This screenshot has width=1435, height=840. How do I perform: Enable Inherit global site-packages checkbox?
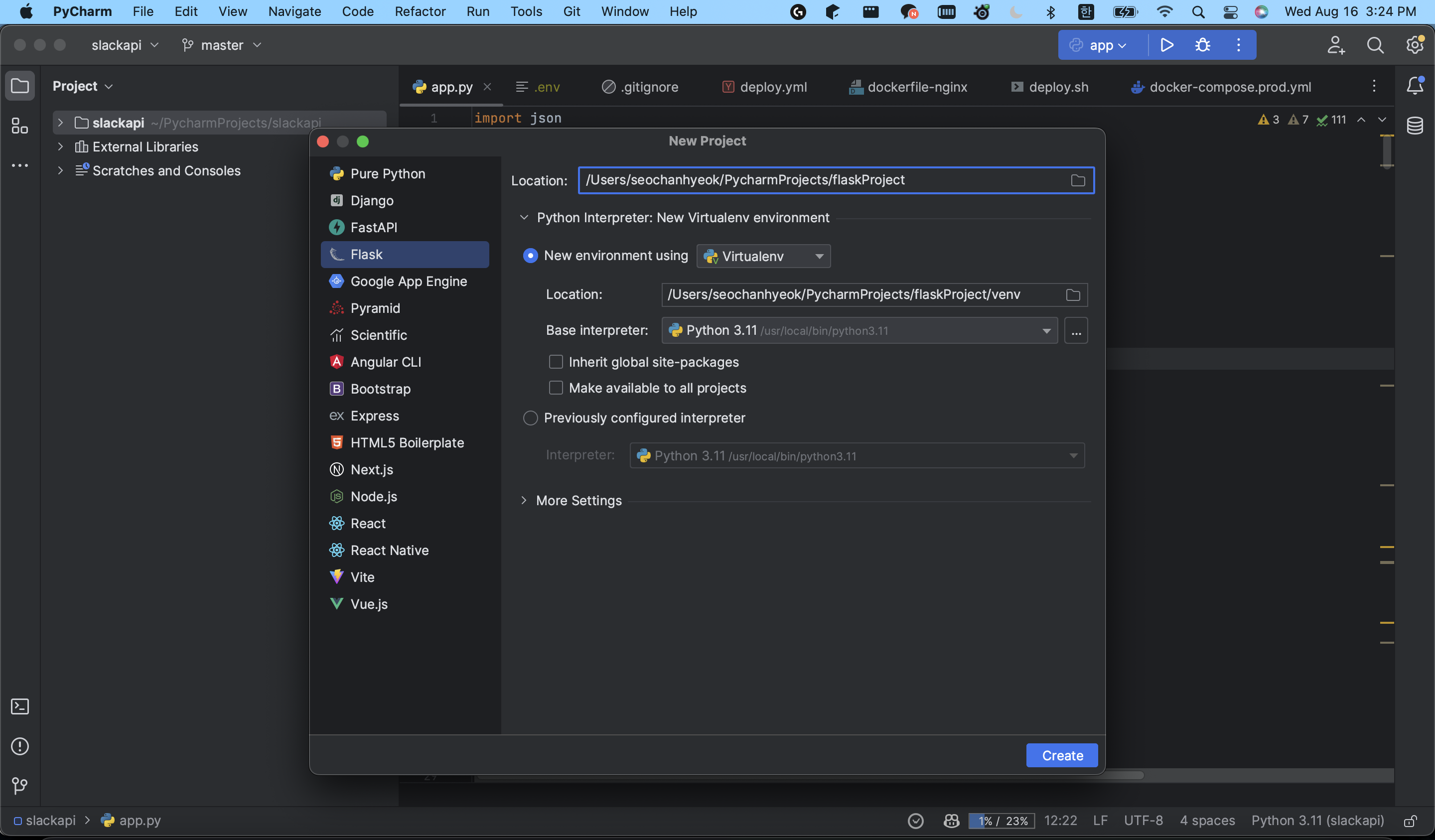[x=556, y=362]
